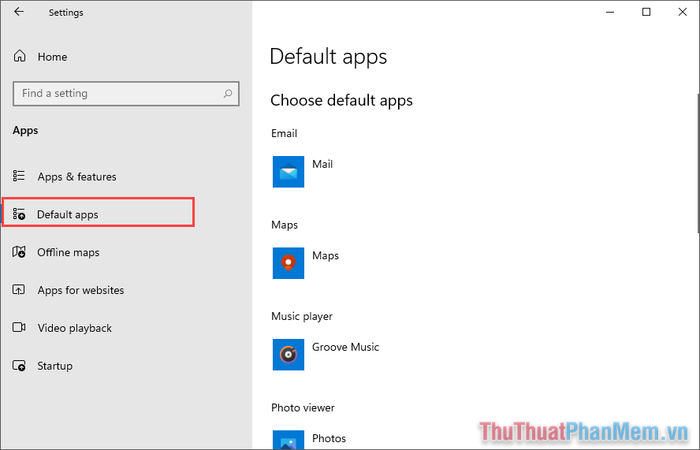Click the Offline maps icon
Viewport: 700px width, 450px height.
coord(19,252)
